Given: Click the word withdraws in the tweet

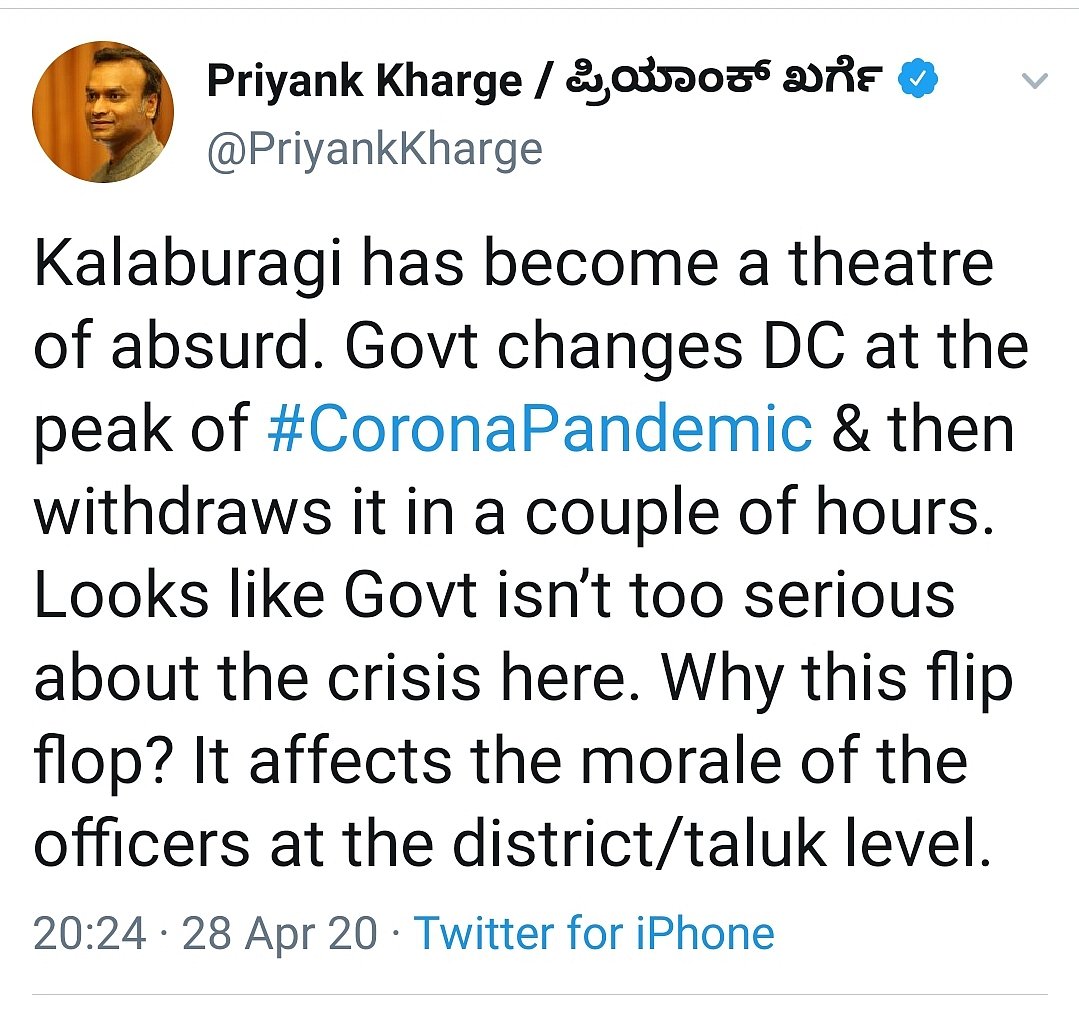Looking at the screenshot, I should (183, 510).
